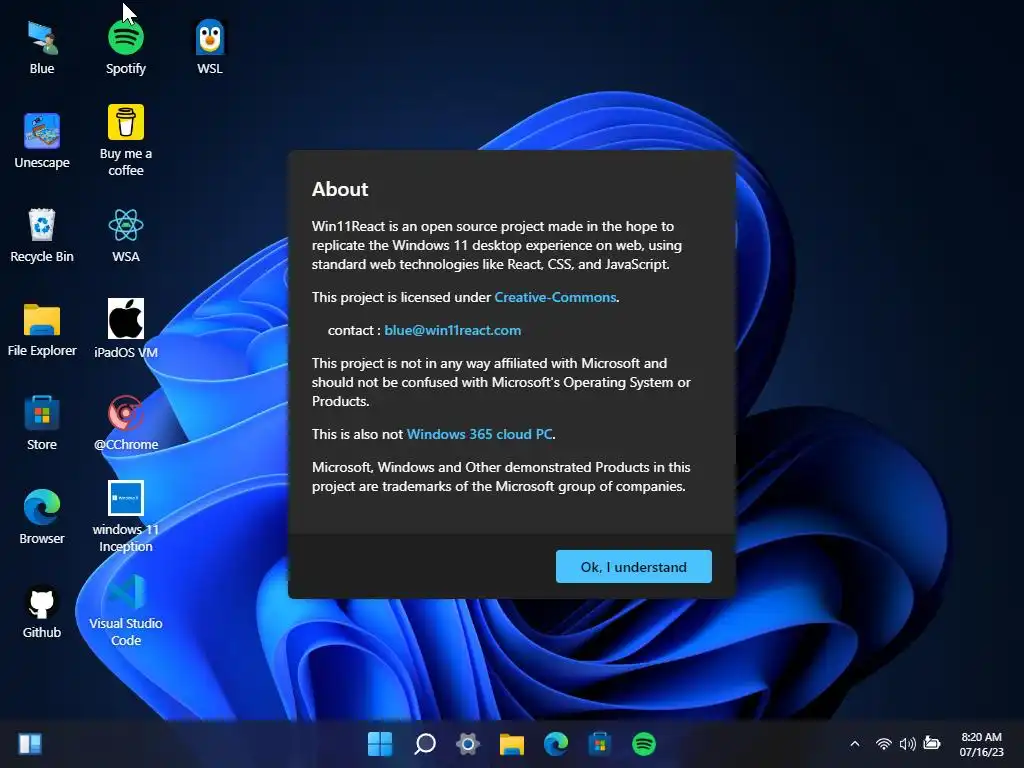Image resolution: width=1024 pixels, height=768 pixels.
Task: Click Ok, I understand button
Action: click(x=633, y=566)
